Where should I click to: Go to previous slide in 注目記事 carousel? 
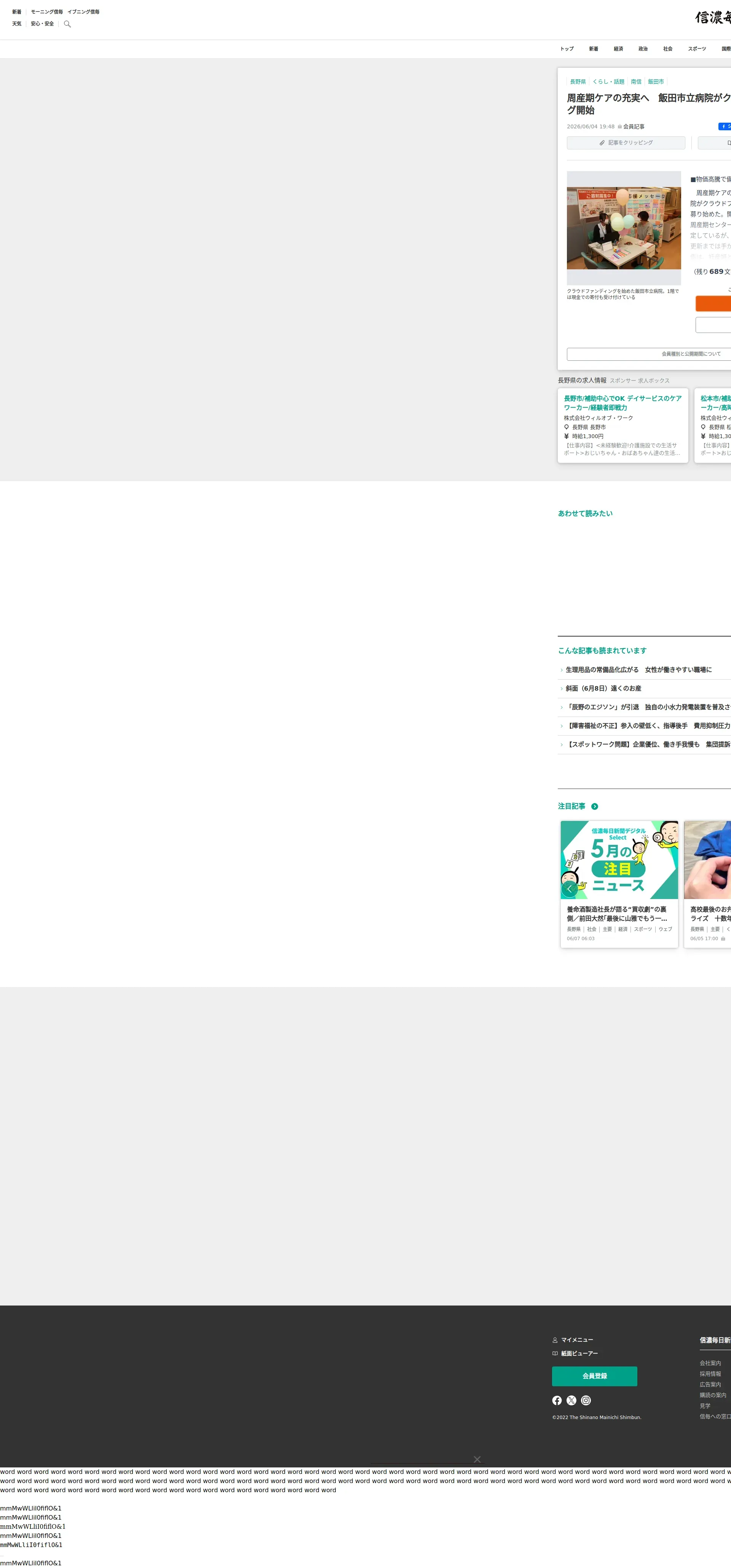(x=569, y=889)
